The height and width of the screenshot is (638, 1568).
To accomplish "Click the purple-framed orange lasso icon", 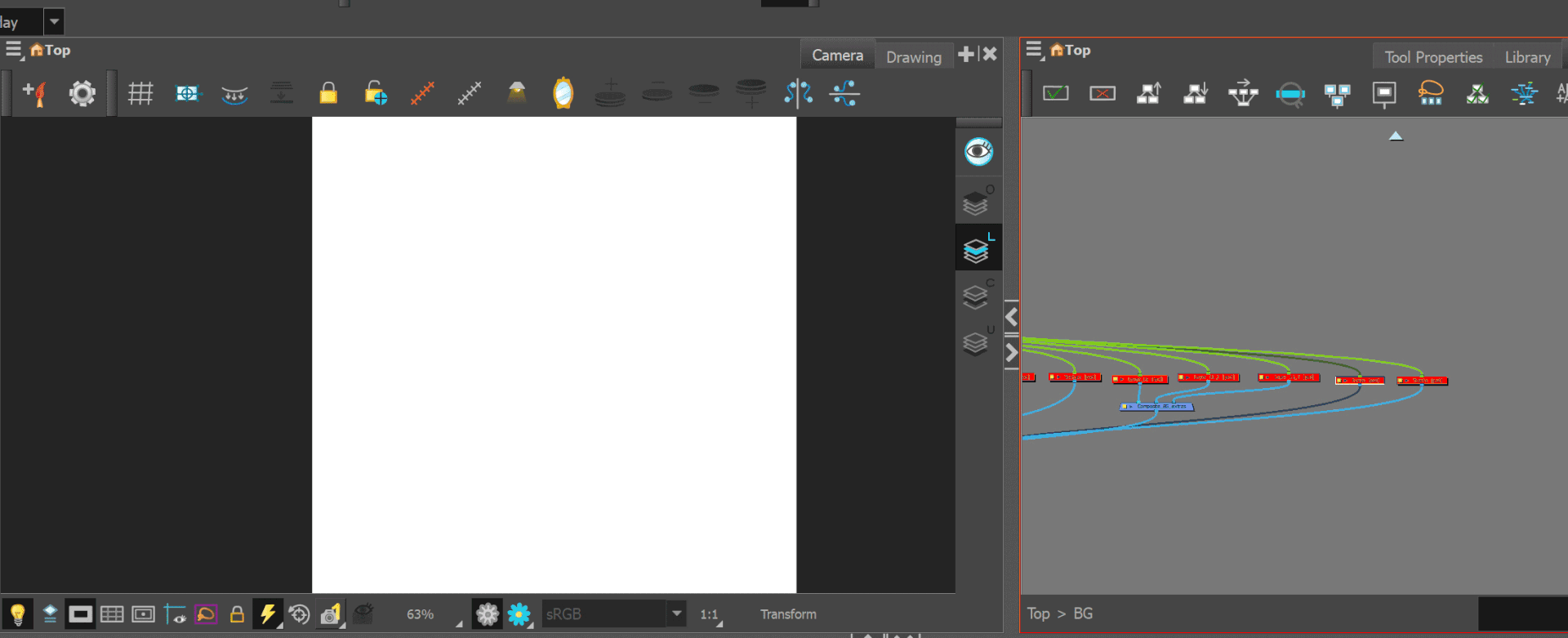I will (x=206, y=614).
